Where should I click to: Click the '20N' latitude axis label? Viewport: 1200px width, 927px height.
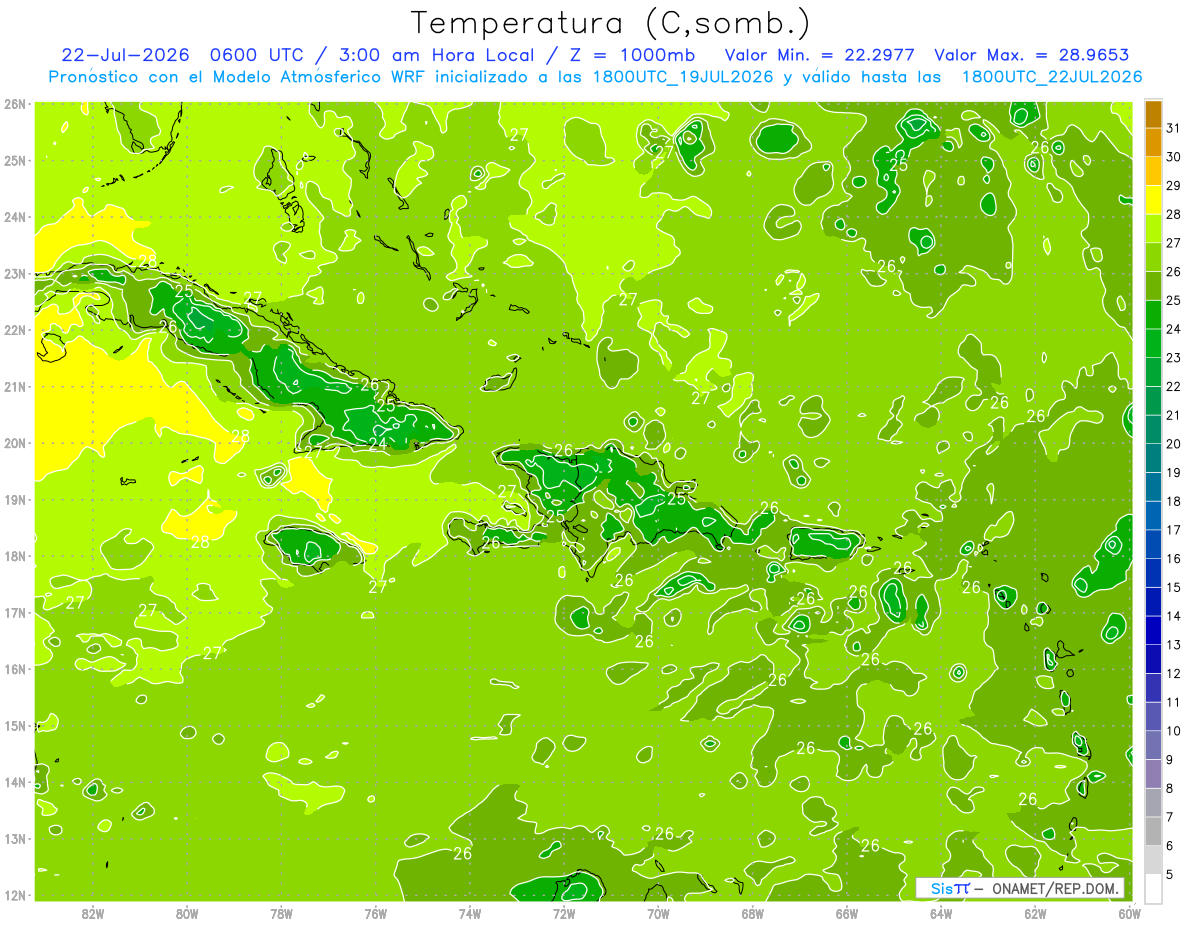tap(14, 443)
